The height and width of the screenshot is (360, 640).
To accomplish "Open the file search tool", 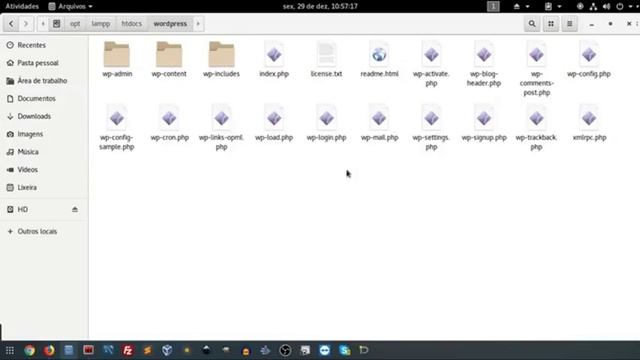I will [x=532, y=24].
